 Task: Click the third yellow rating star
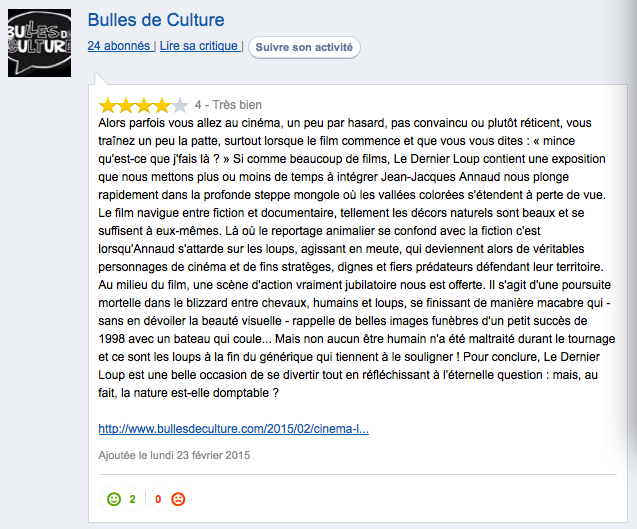(144, 104)
